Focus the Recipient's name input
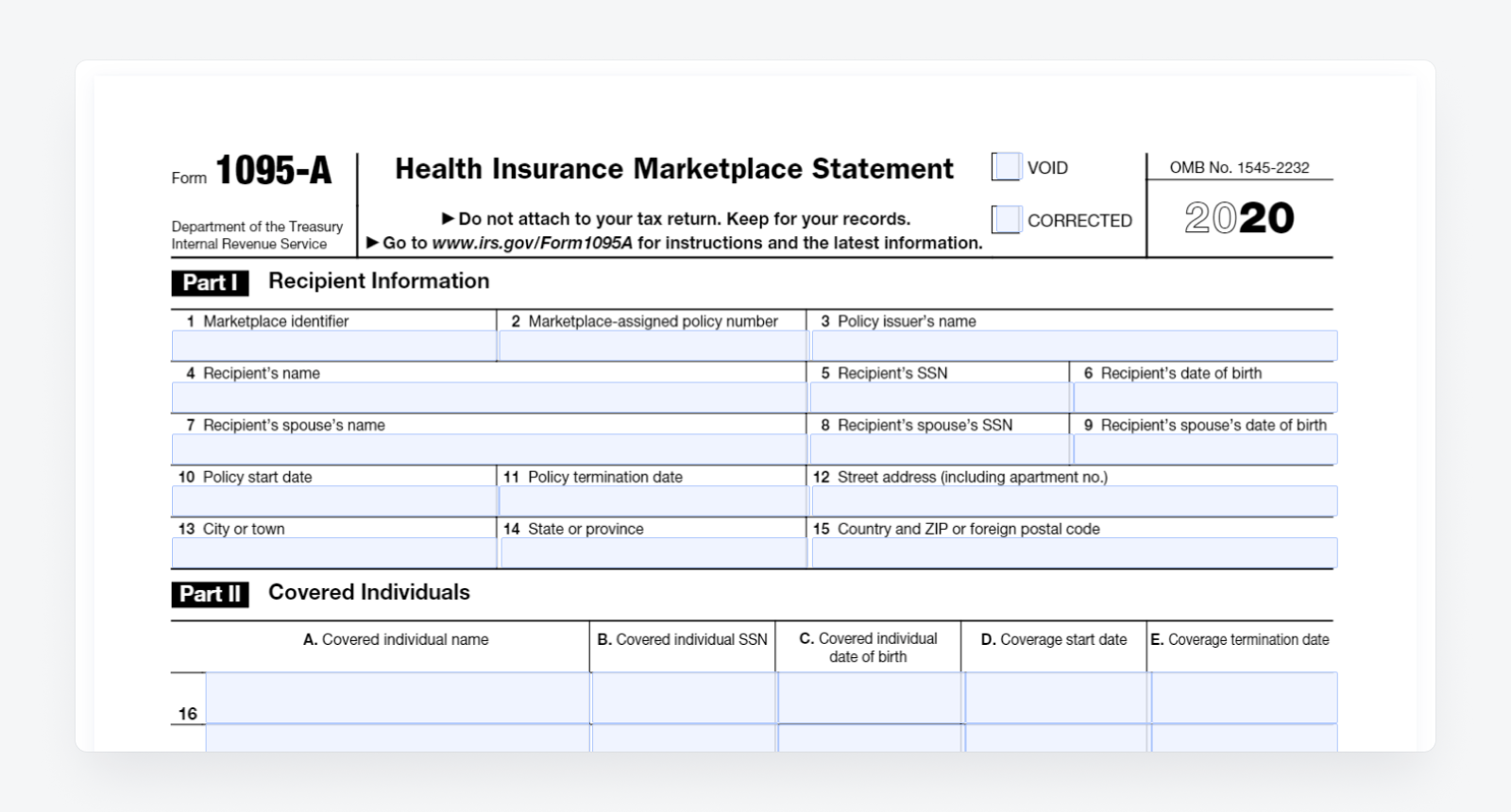 (488, 398)
